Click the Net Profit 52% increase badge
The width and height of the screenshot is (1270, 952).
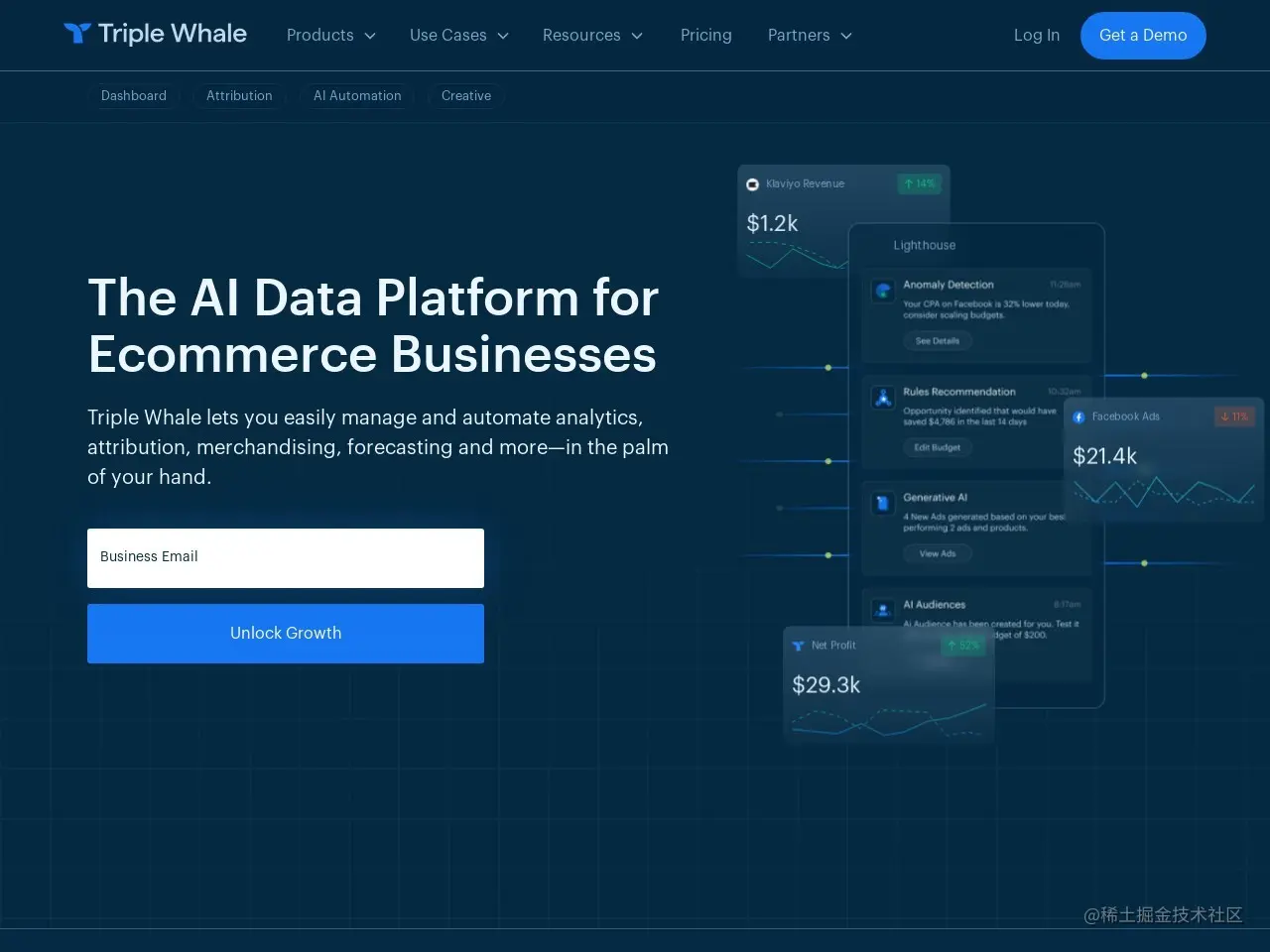(963, 646)
